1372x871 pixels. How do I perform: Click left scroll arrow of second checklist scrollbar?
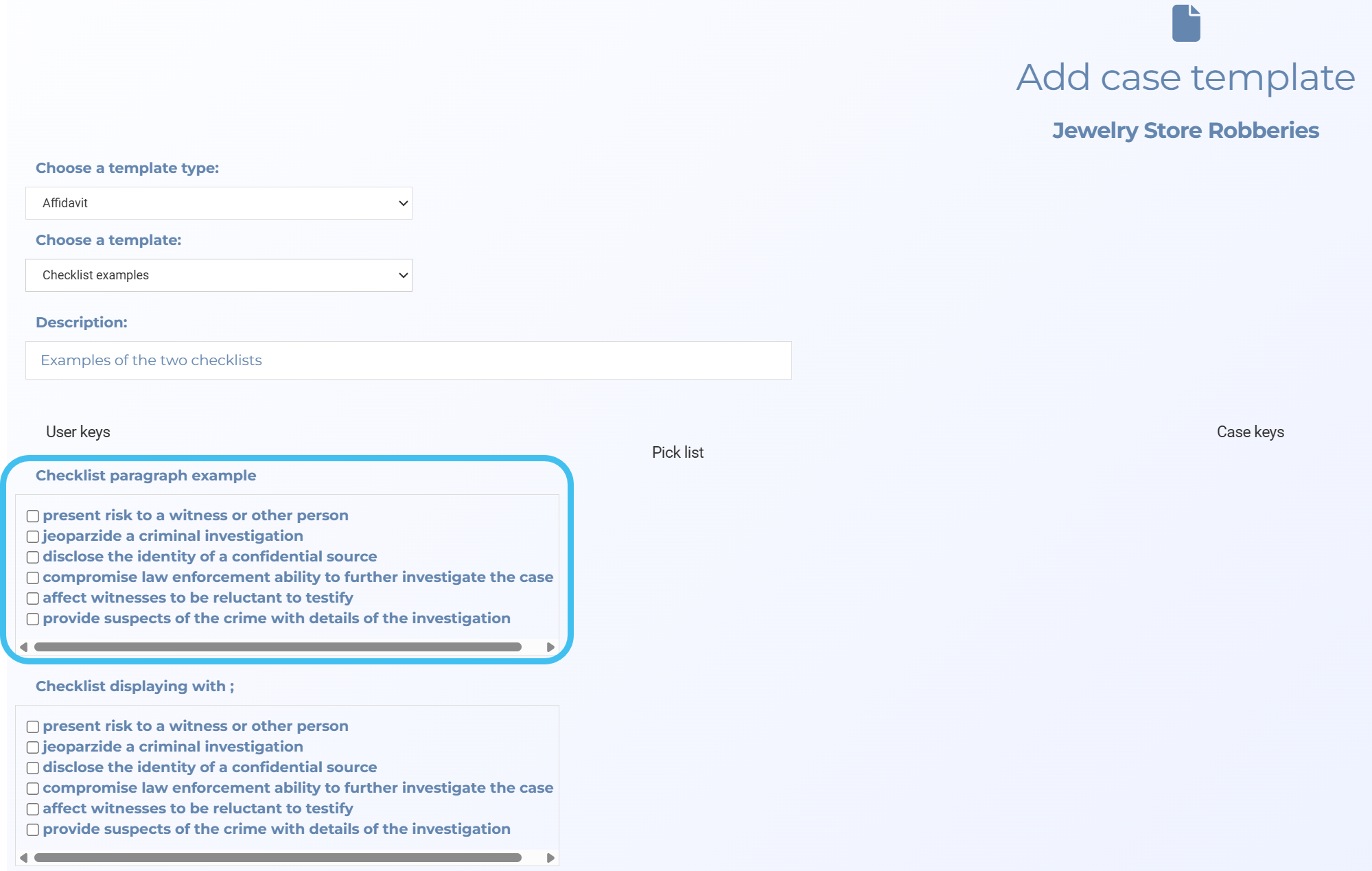pos(24,858)
